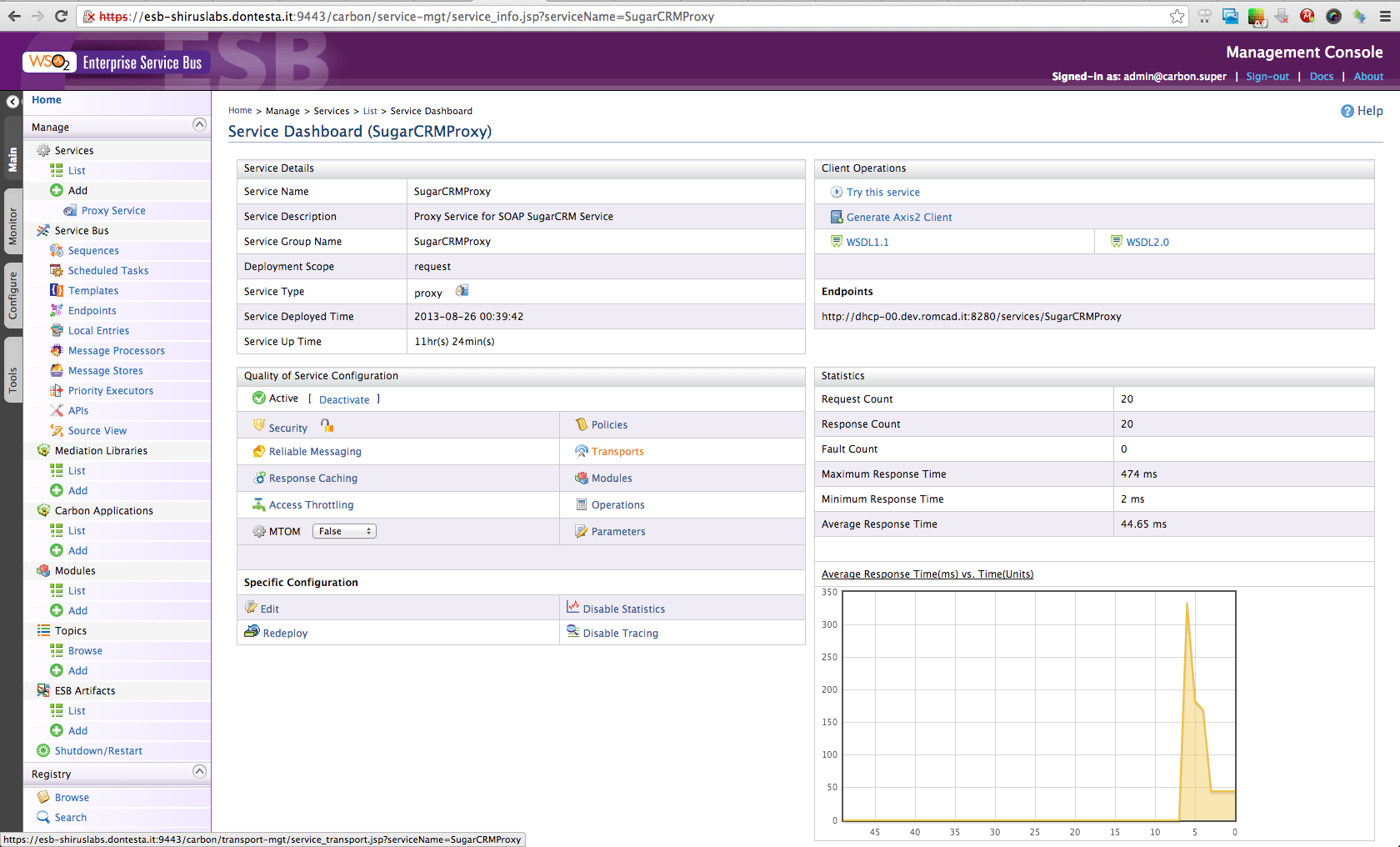The image size is (1400, 847).
Task: Click the Redeploy icon
Action: 252,632
